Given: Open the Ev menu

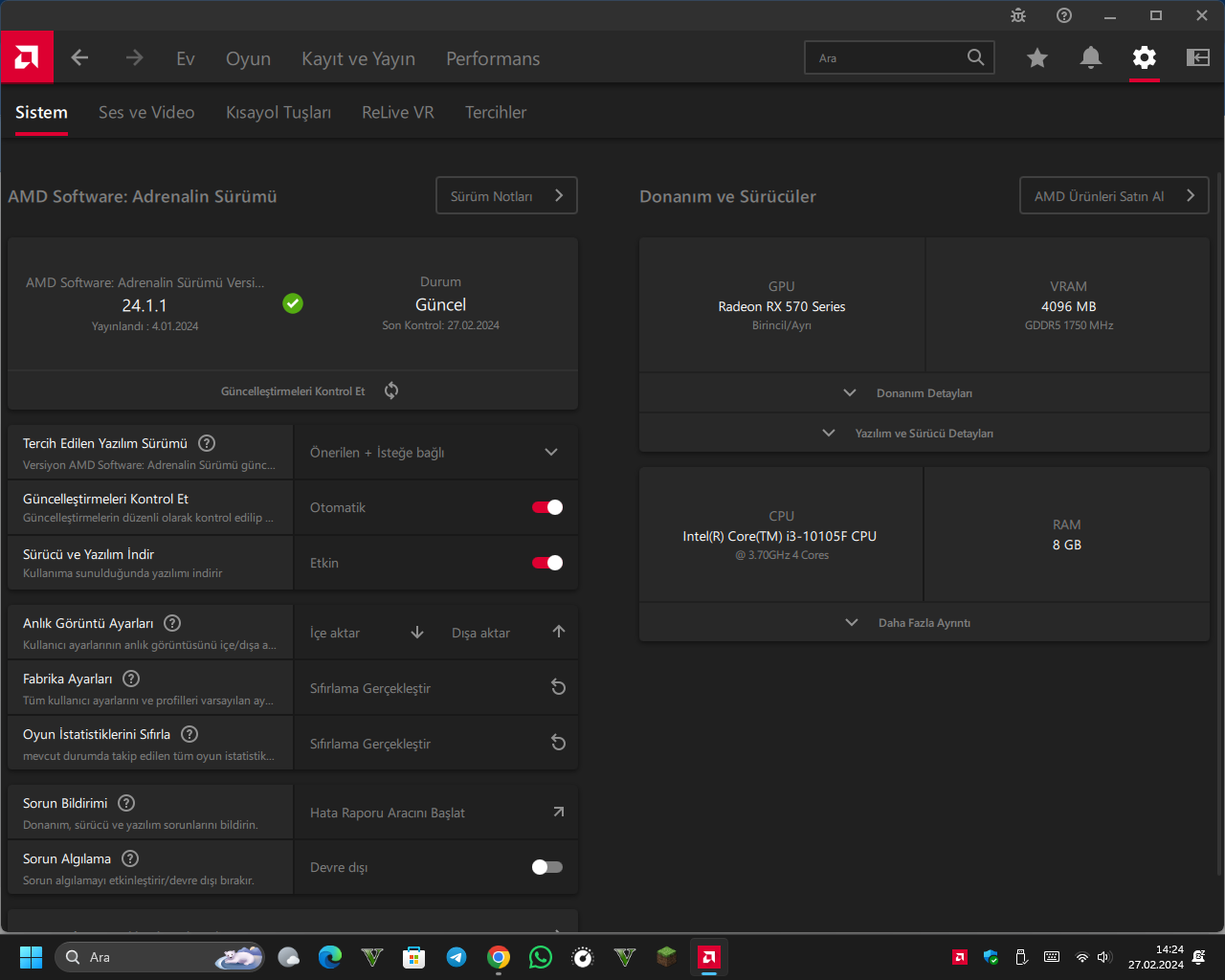Looking at the screenshot, I should [x=186, y=58].
